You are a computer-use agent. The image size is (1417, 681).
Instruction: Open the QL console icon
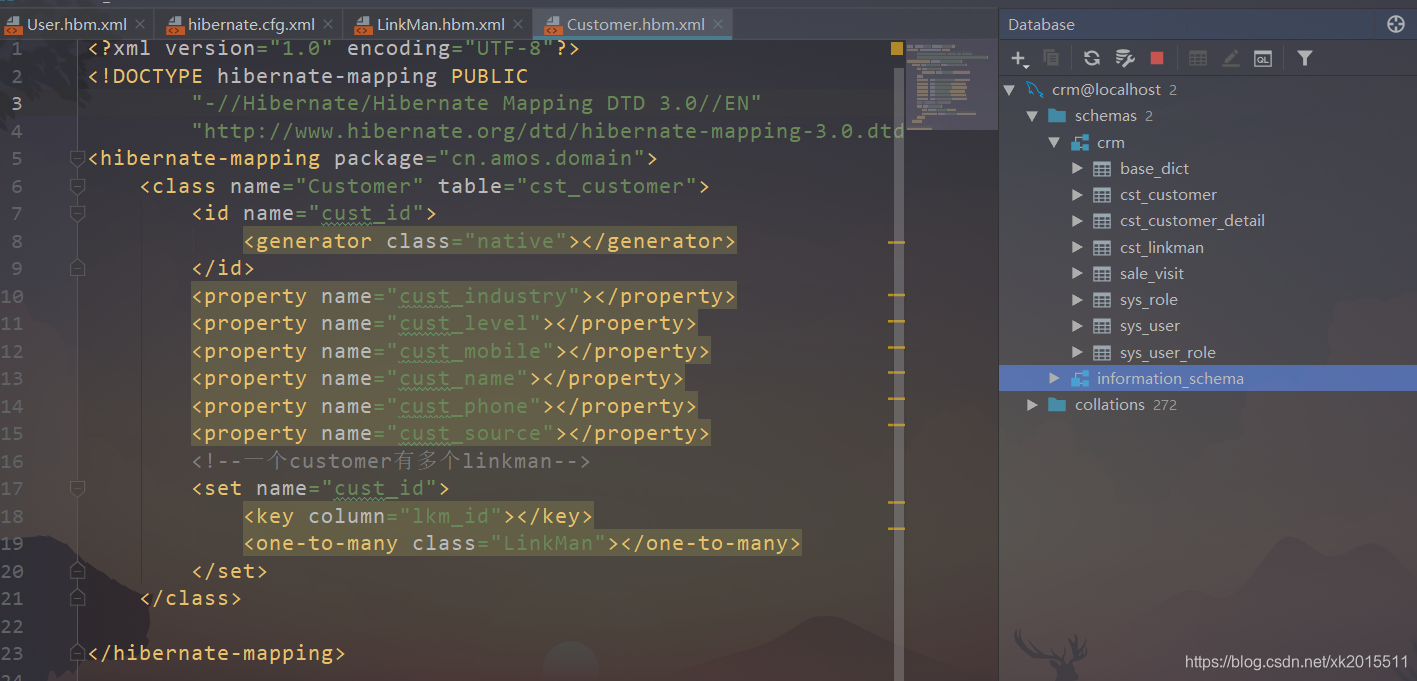pyautogui.click(x=1263, y=58)
